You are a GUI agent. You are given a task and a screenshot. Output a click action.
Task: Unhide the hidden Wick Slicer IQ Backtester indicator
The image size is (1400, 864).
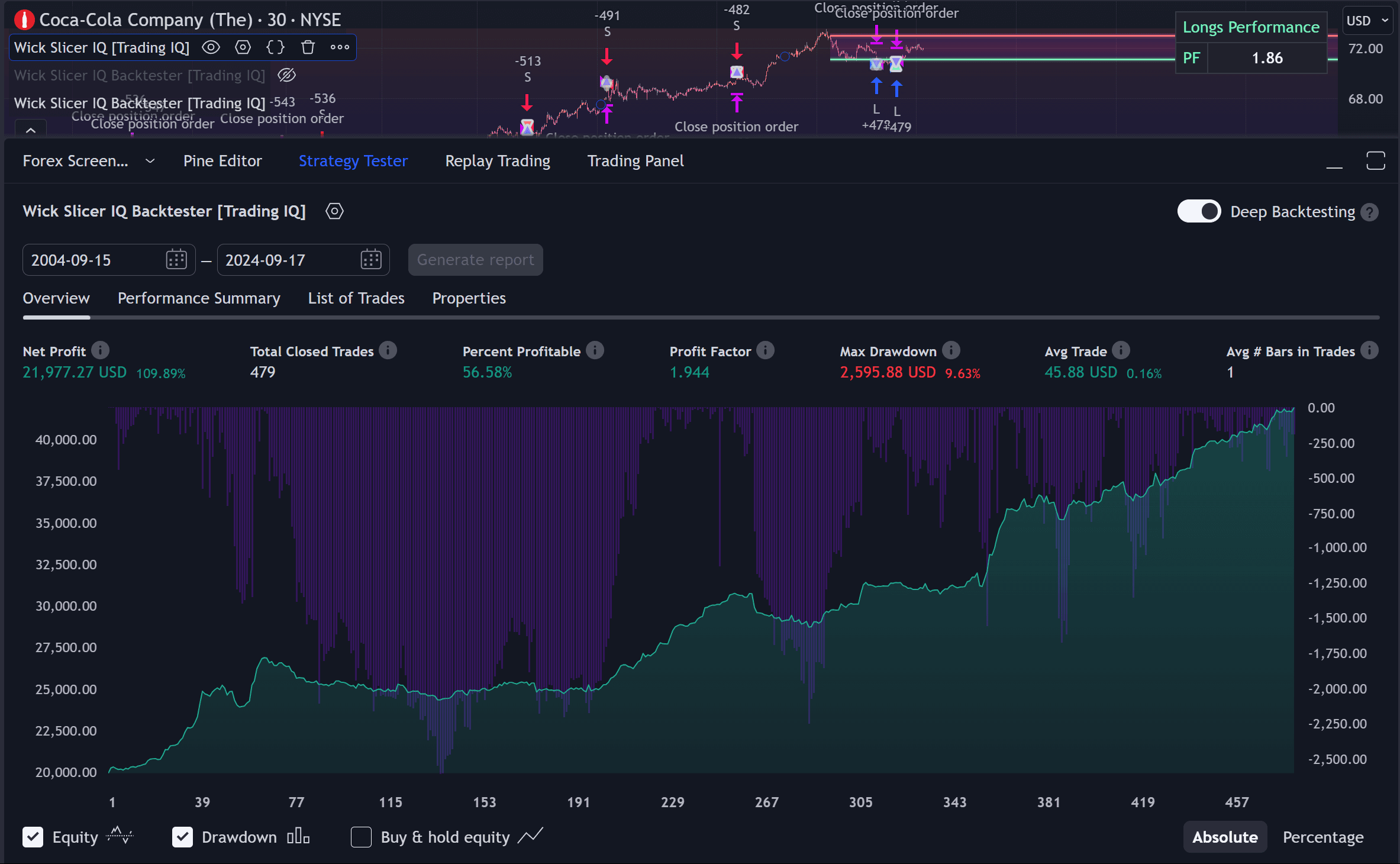tap(287, 75)
